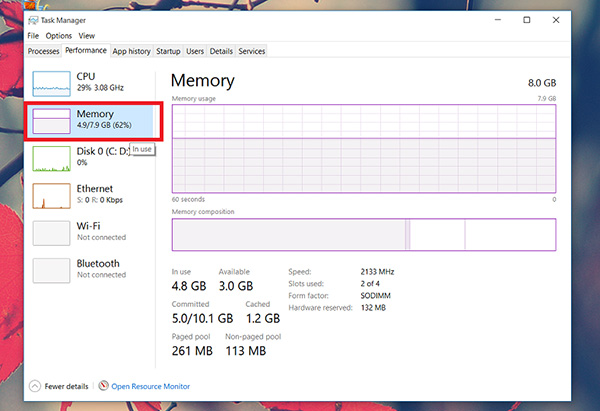
Task: Click the Task Manager title bar icon
Action: coord(33,20)
